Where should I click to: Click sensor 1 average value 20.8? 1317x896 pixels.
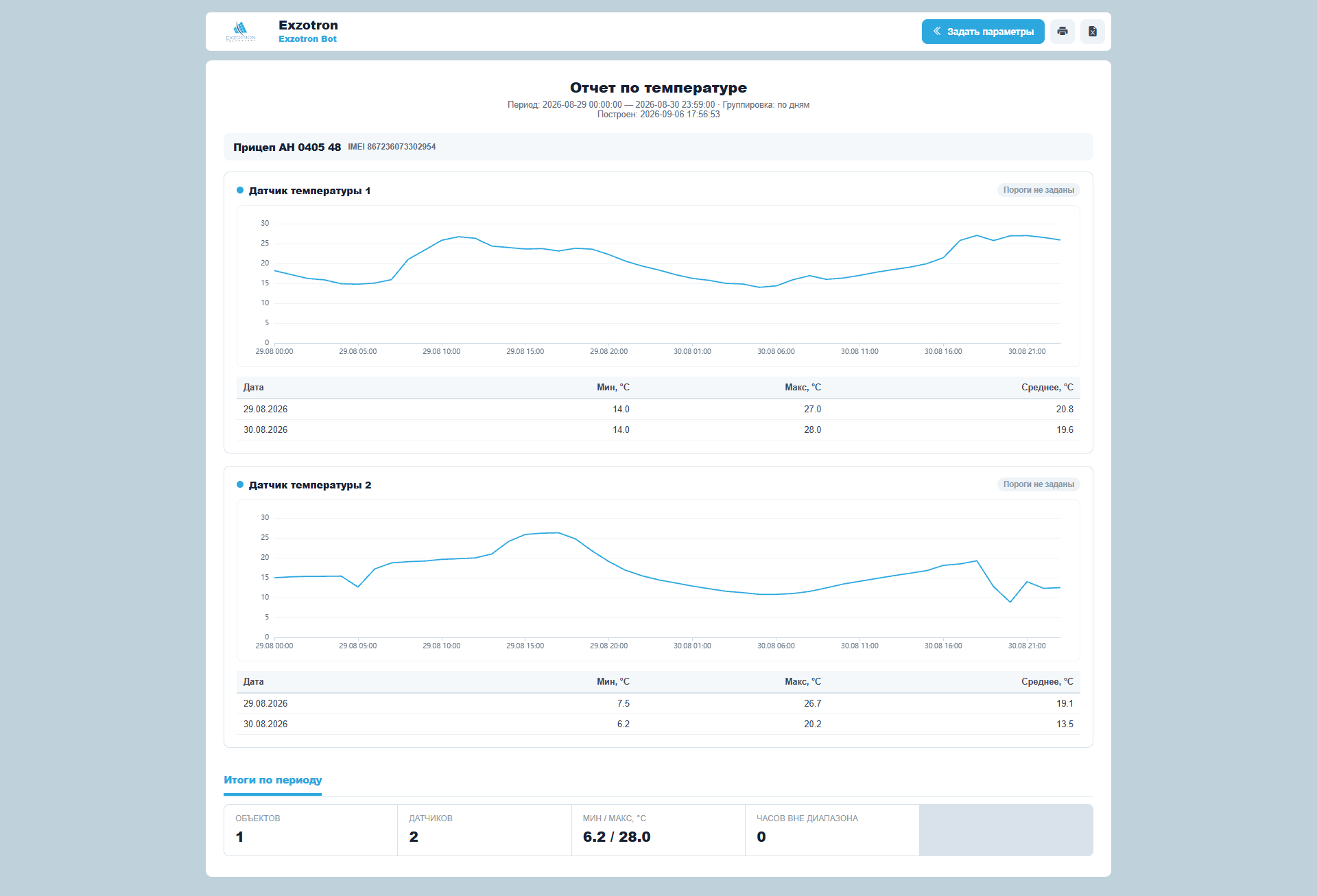[1065, 410]
